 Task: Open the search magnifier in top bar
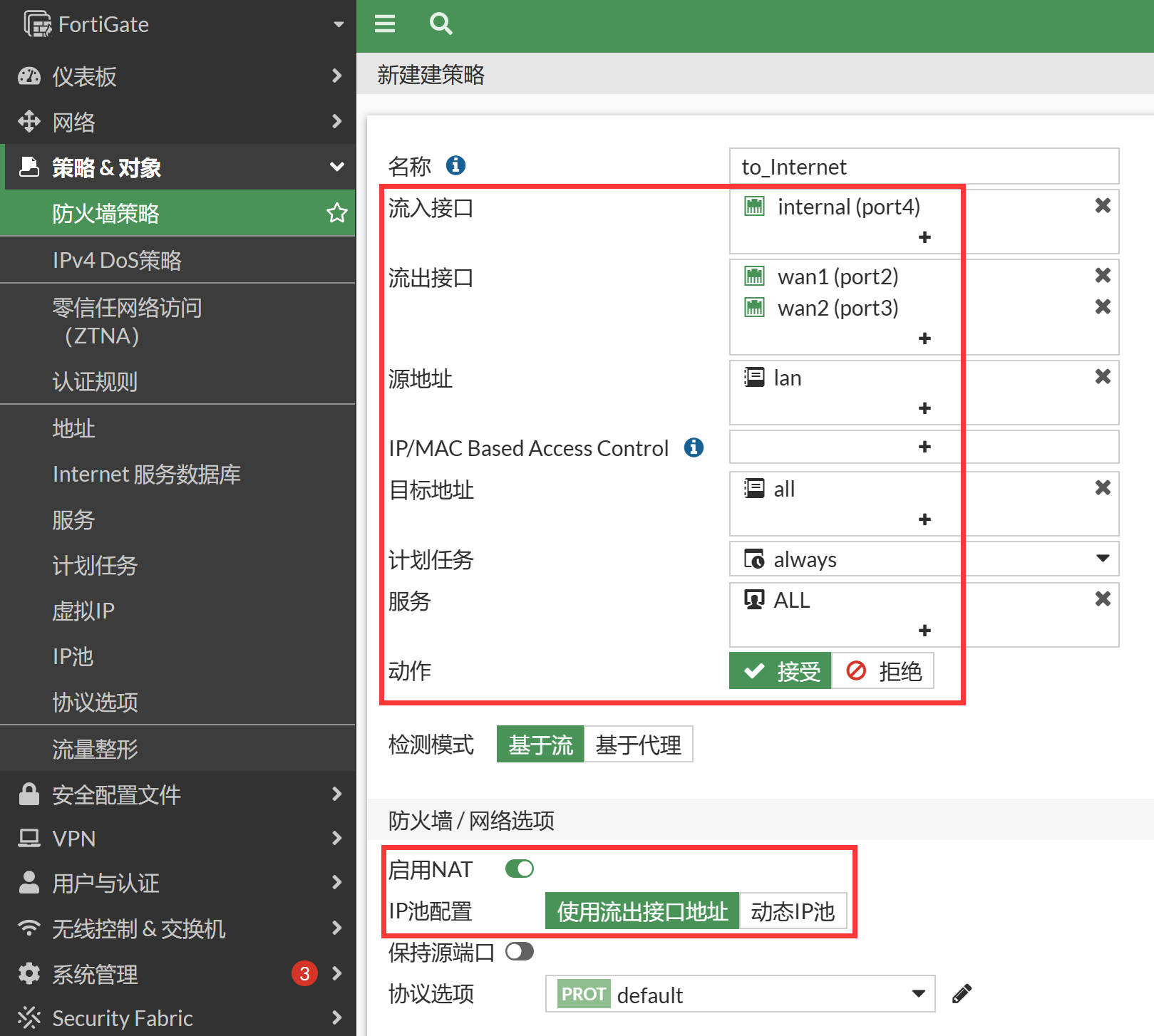441,24
